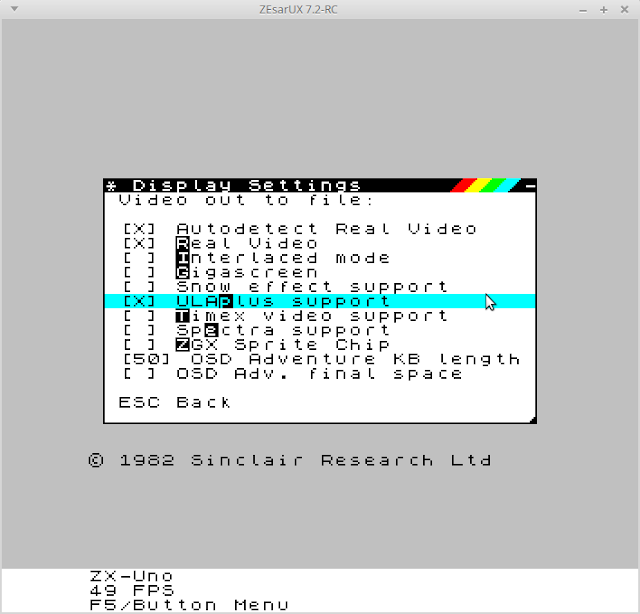Click F5/Button Menu footer text

click(189, 605)
